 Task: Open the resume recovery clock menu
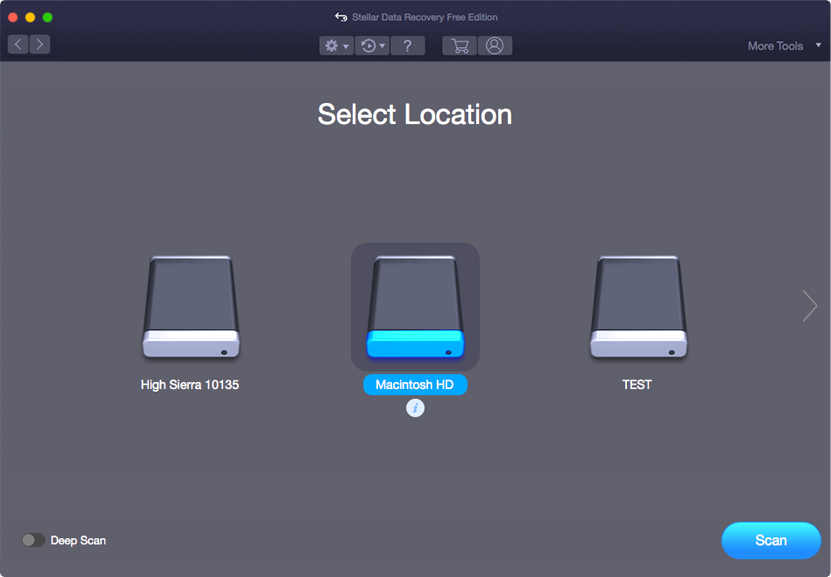tap(372, 46)
